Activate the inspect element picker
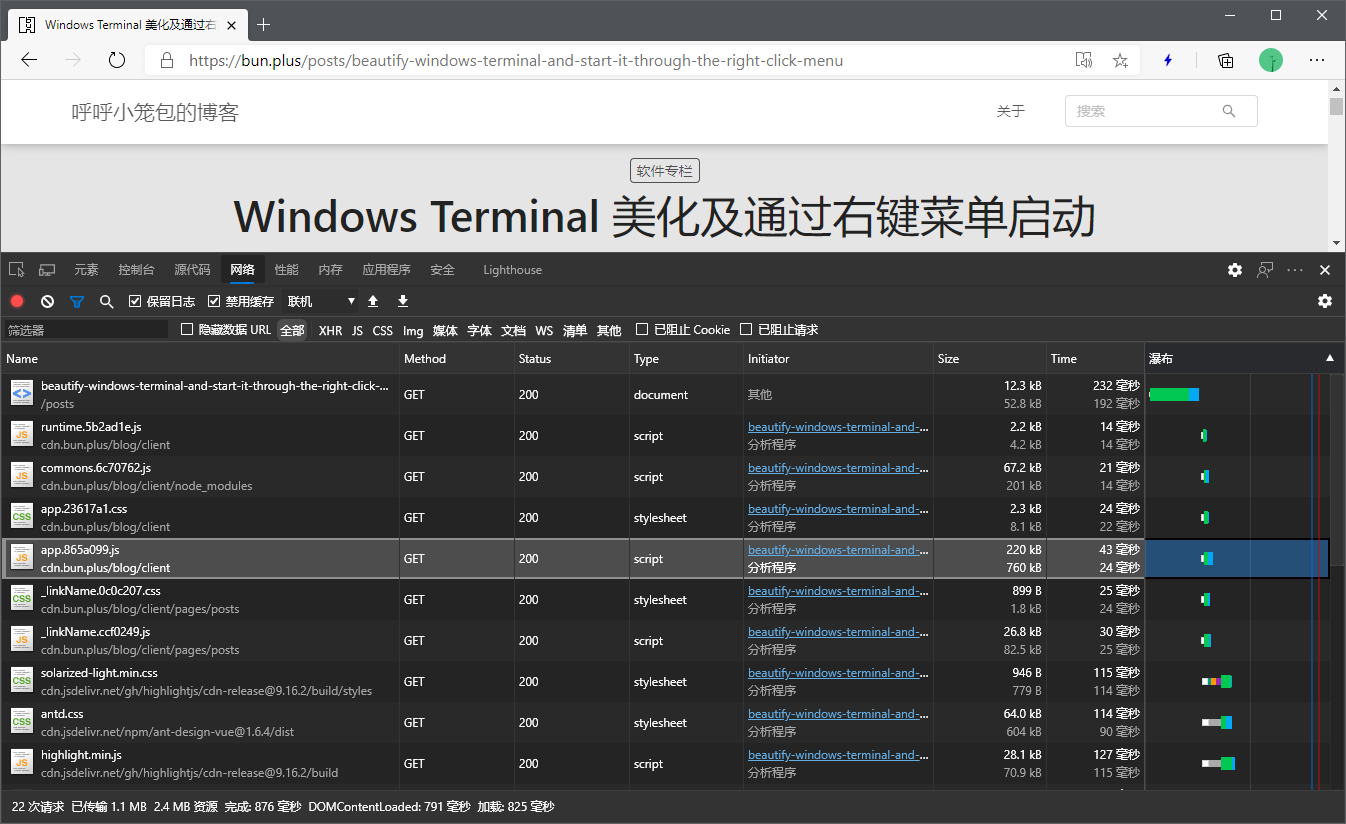 click(x=16, y=270)
